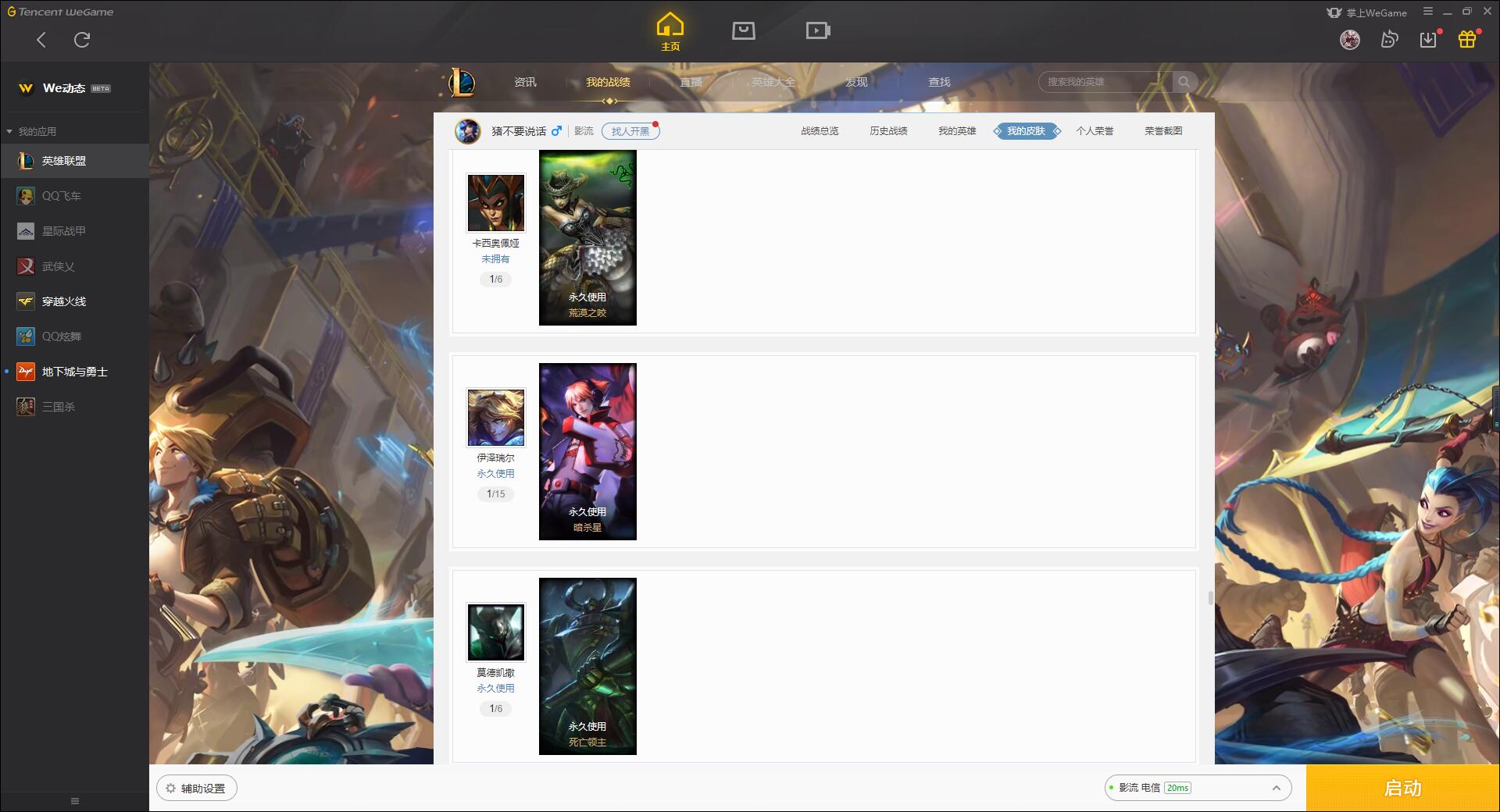Viewport: 1500px width, 812px height.
Task: Click the player name 猪不要说话
Action: click(519, 131)
